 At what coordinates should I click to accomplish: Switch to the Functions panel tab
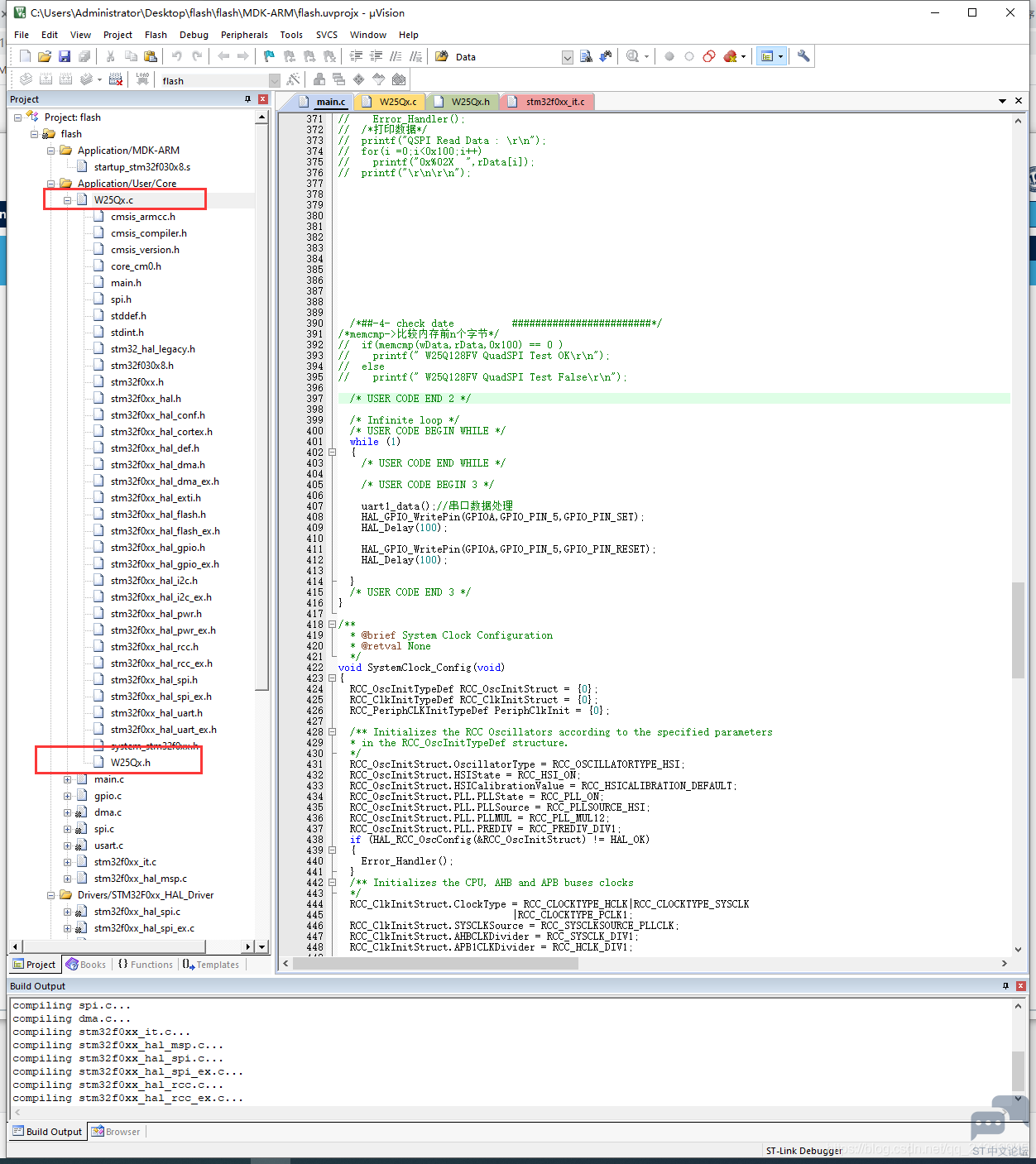[x=146, y=965]
